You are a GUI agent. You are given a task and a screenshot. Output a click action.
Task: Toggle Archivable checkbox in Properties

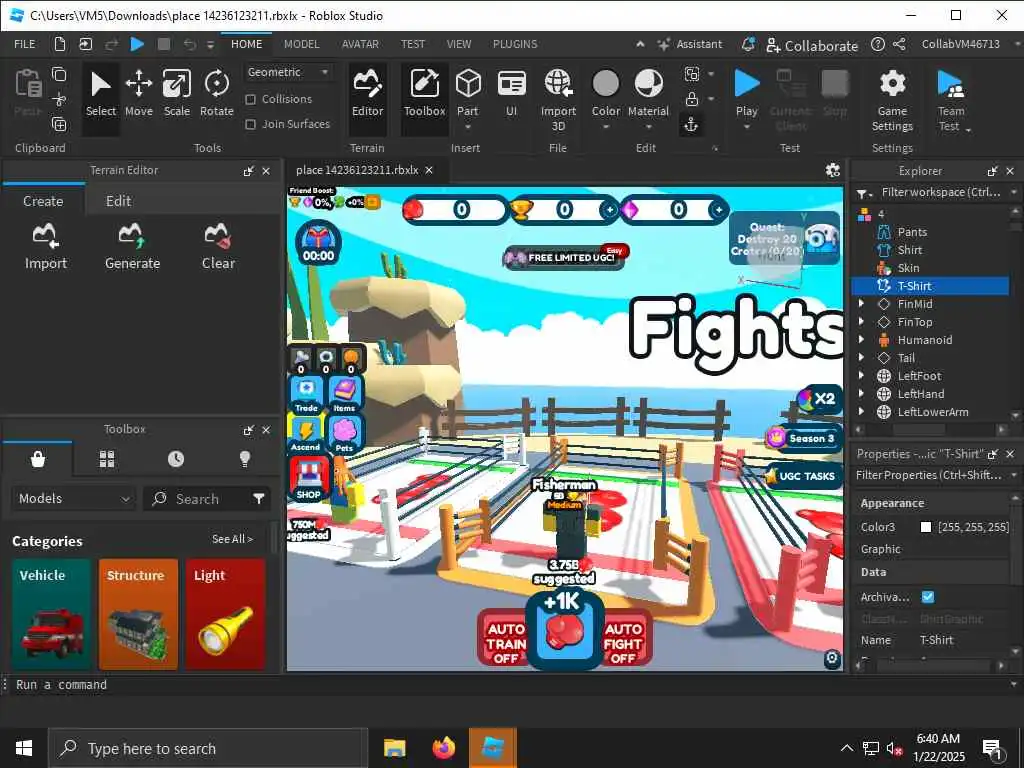[927, 597]
